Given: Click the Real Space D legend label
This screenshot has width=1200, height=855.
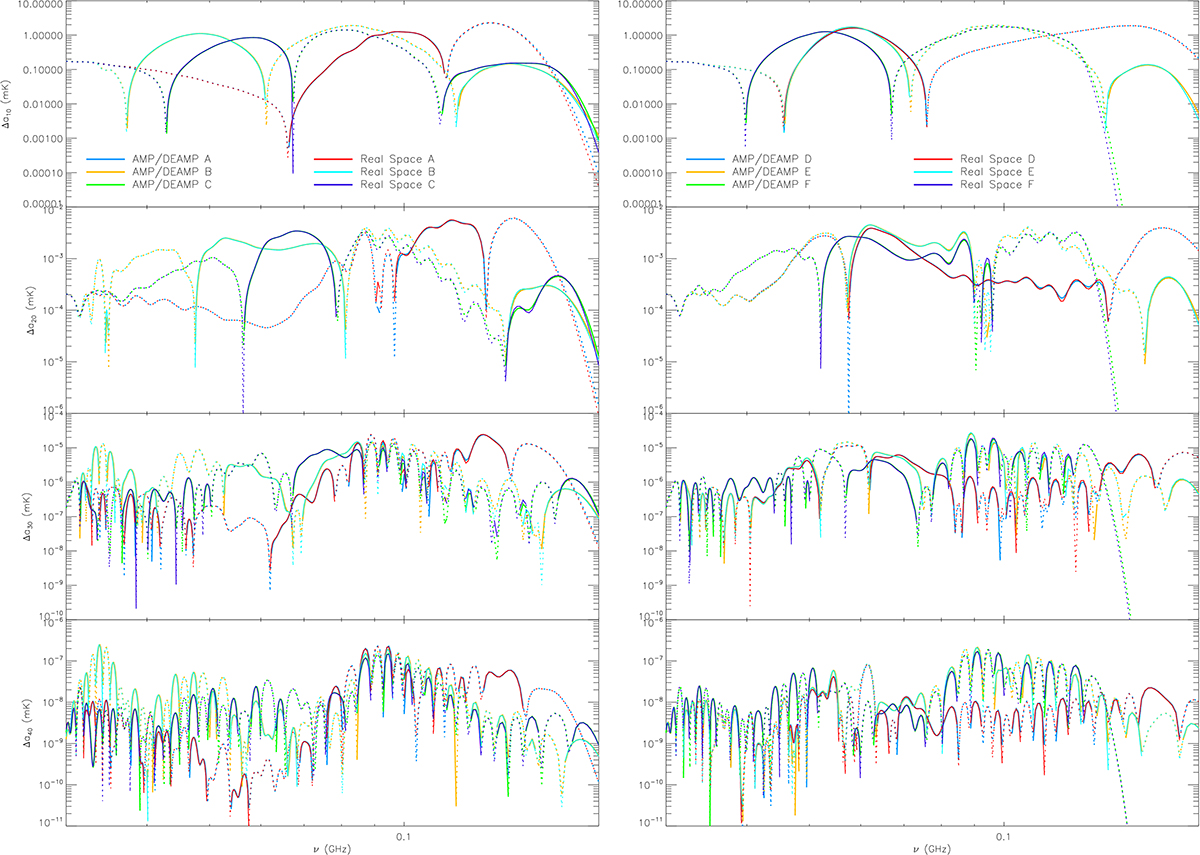Looking at the screenshot, I should tap(998, 159).
